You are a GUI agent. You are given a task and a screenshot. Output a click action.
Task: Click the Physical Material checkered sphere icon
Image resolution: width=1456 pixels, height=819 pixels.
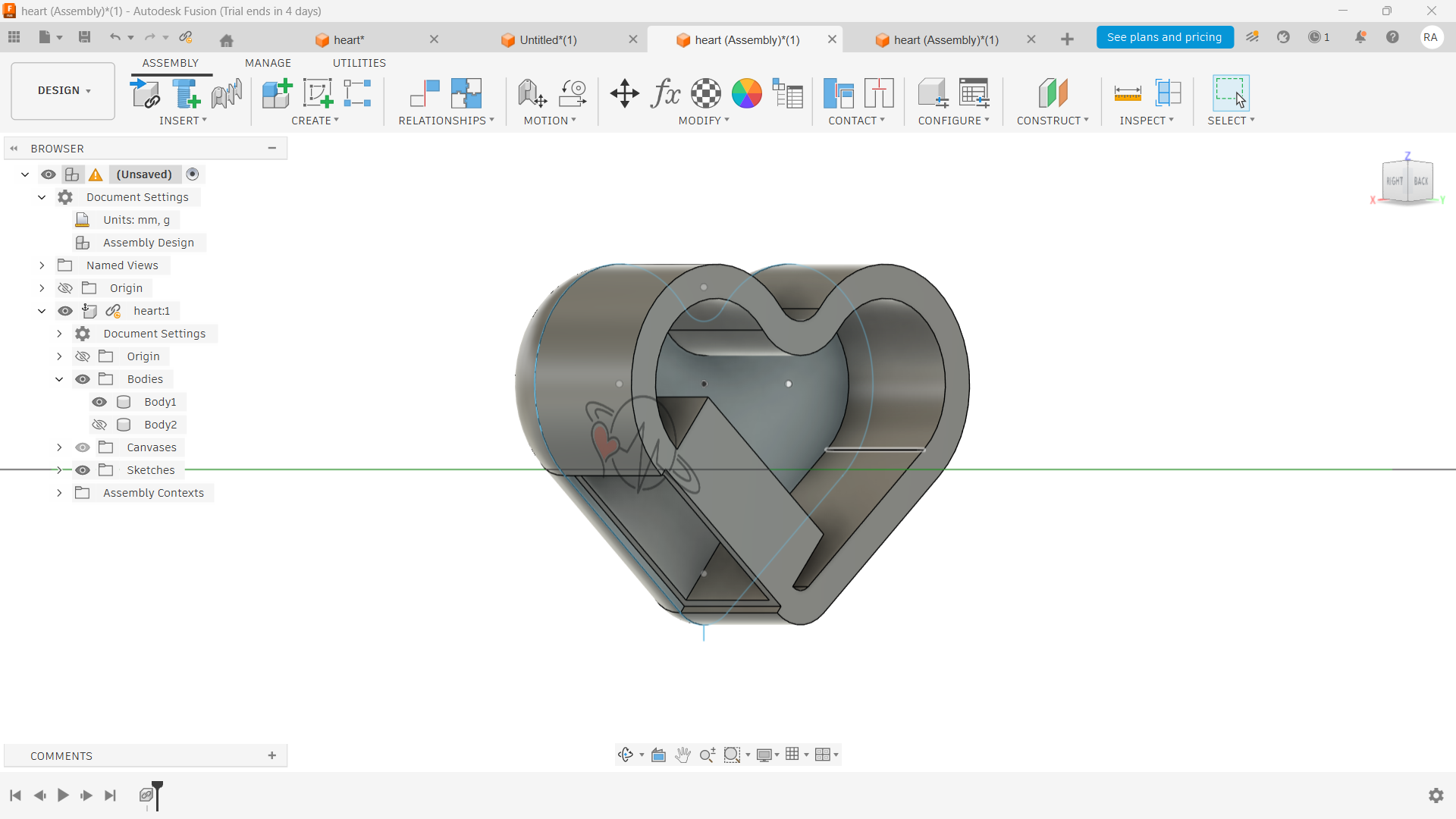pos(706,94)
